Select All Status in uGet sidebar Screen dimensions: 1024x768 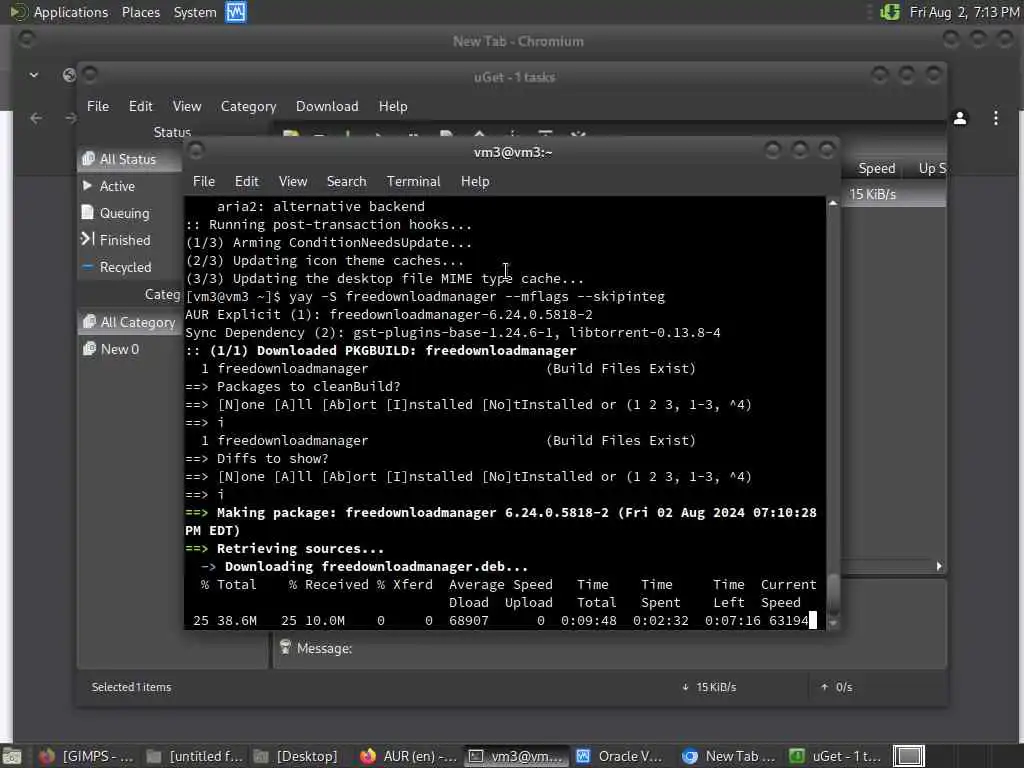tap(129, 159)
